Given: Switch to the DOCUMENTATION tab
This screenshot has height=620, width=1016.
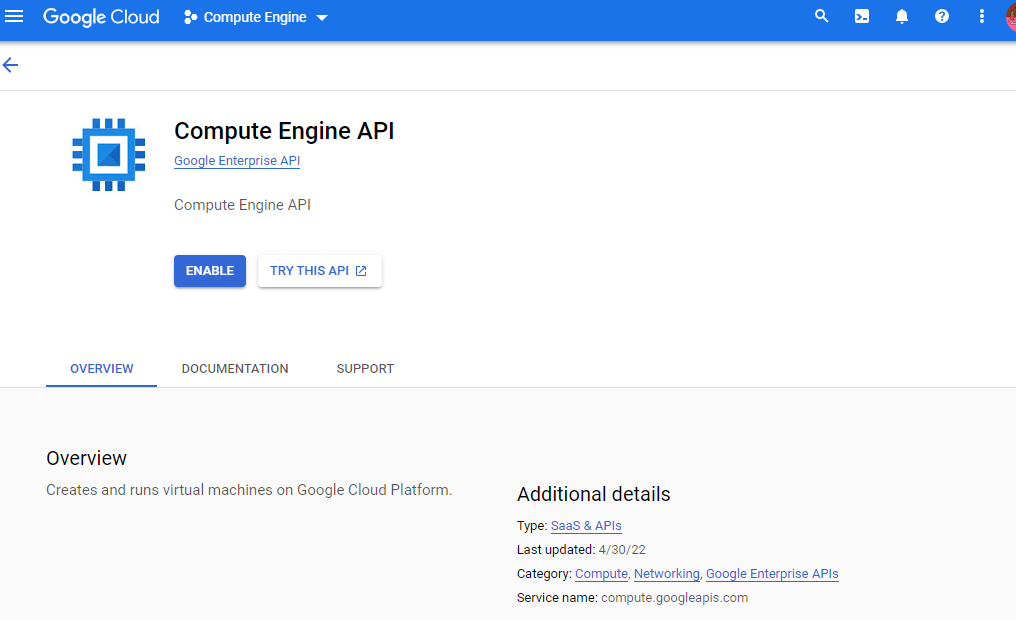Looking at the screenshot, I should pyautogui.click(x=235, y=369).
